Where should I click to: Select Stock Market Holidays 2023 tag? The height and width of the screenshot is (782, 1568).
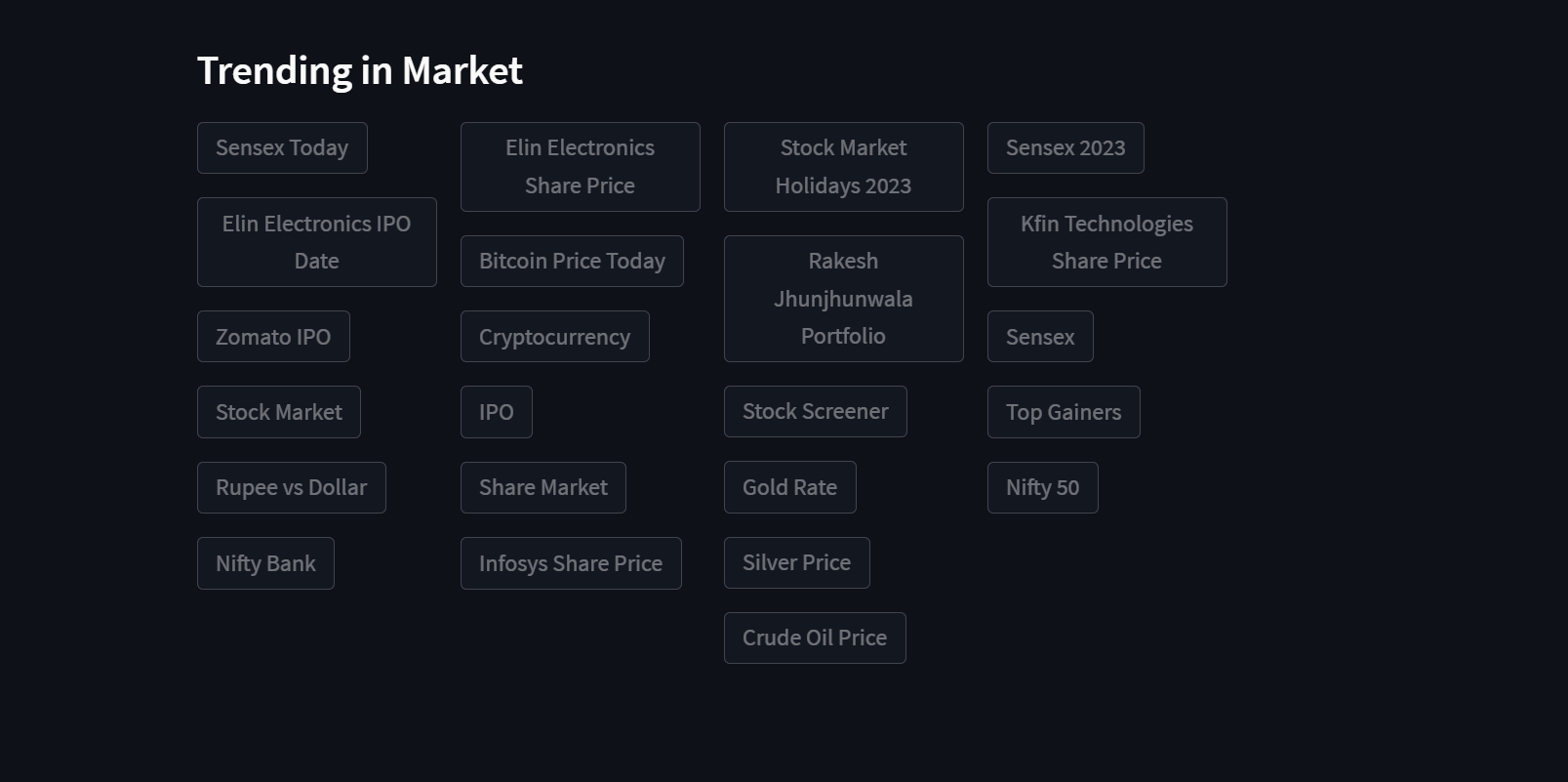coord(843,167)
